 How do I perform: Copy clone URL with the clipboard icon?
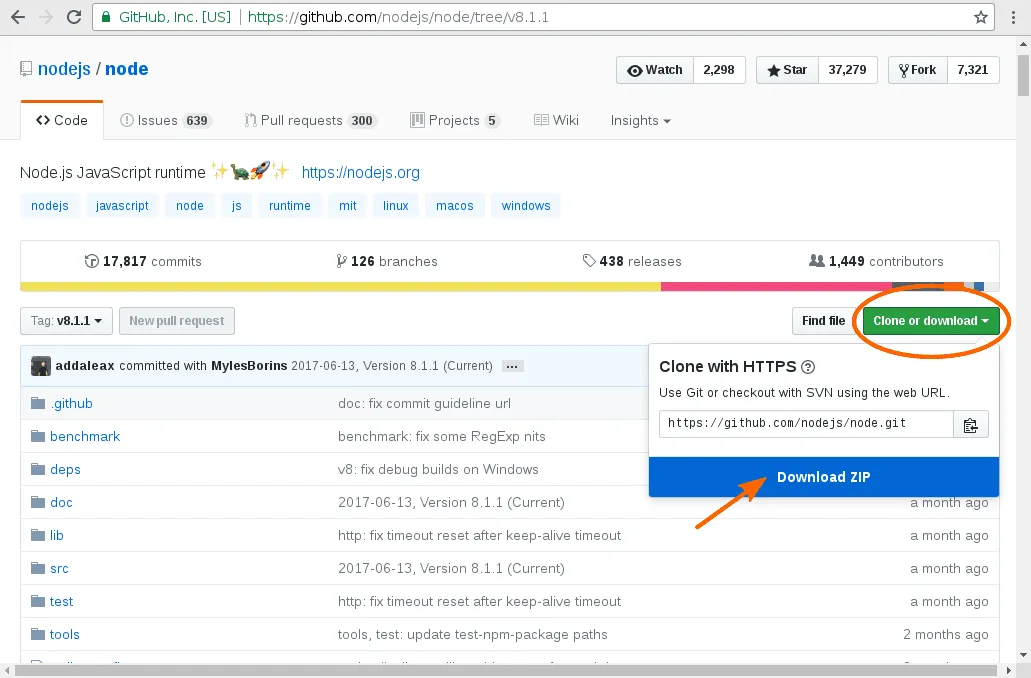tap(970, 424)
